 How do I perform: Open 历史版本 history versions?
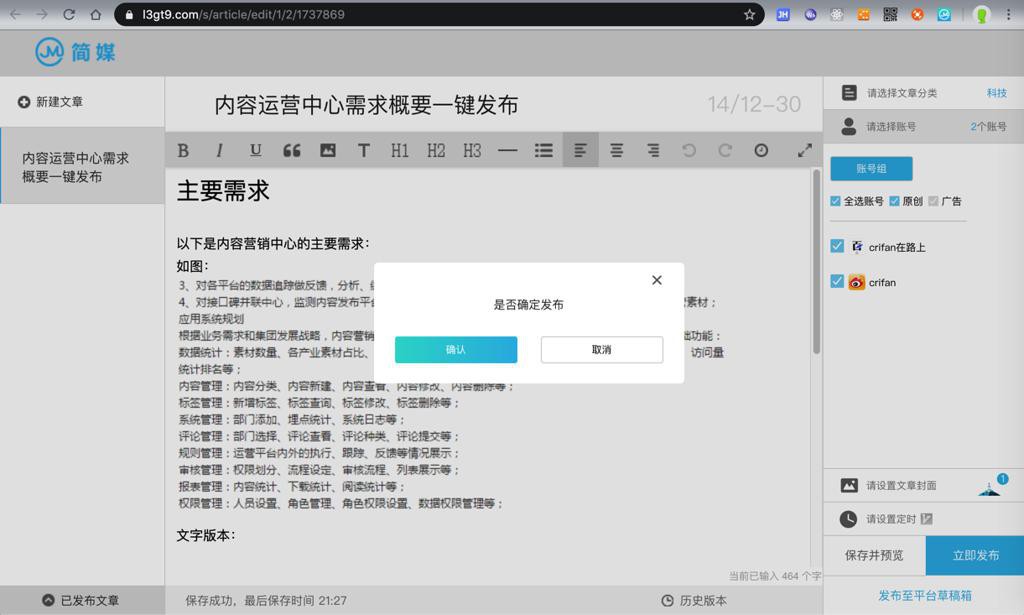pyautogui.click(x=694, y=600)
